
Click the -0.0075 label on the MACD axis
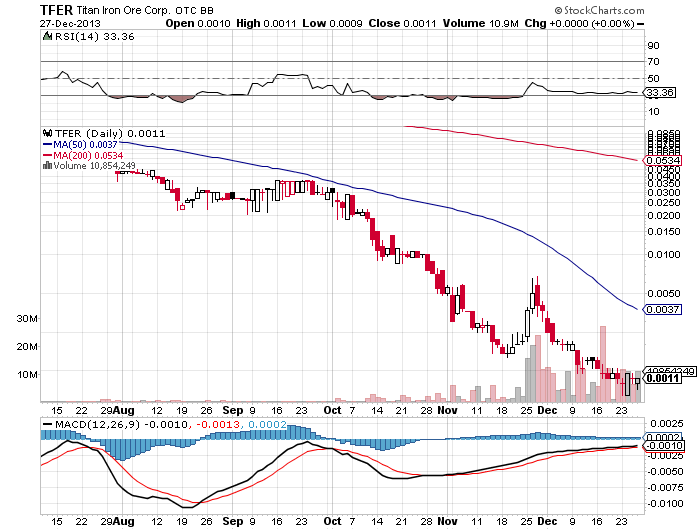click(x=665, y=488)
